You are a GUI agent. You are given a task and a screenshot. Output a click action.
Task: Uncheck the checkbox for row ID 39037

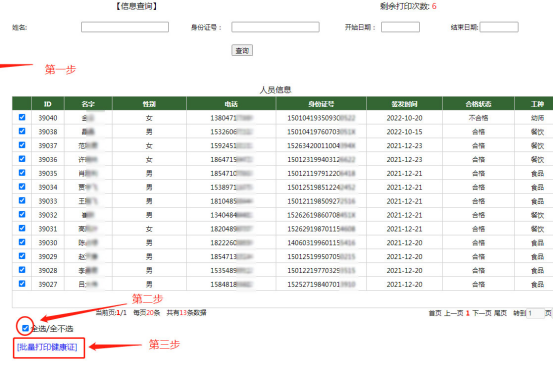pos(22,145)
